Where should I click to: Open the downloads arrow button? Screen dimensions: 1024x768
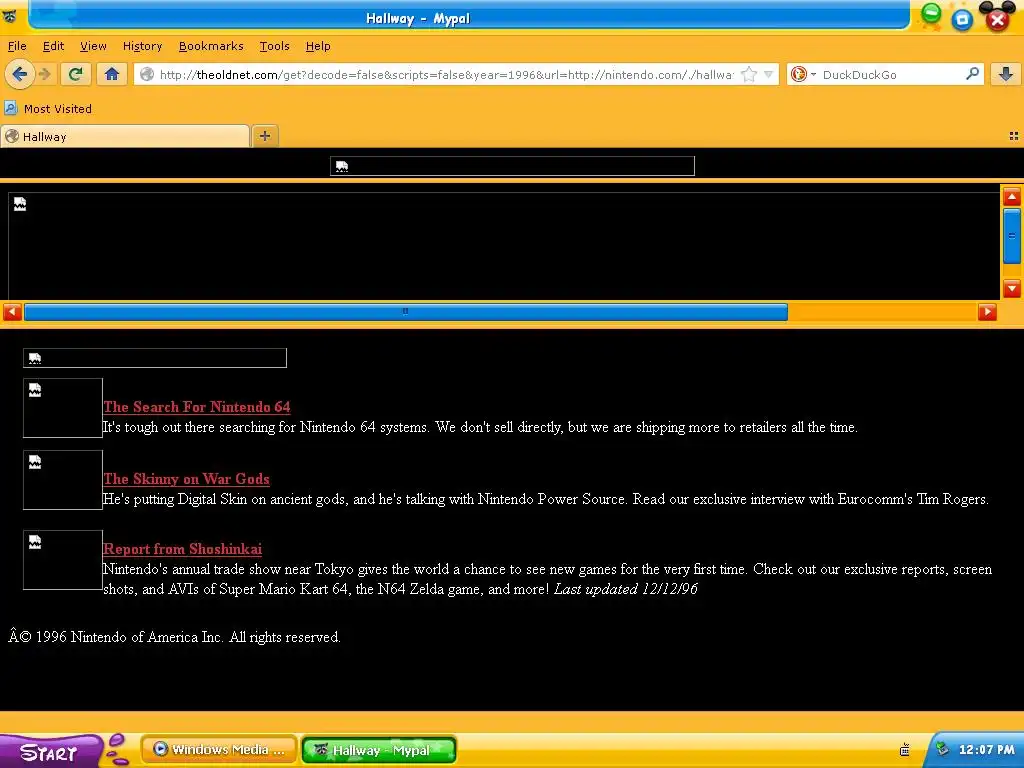pos(1006,74)
